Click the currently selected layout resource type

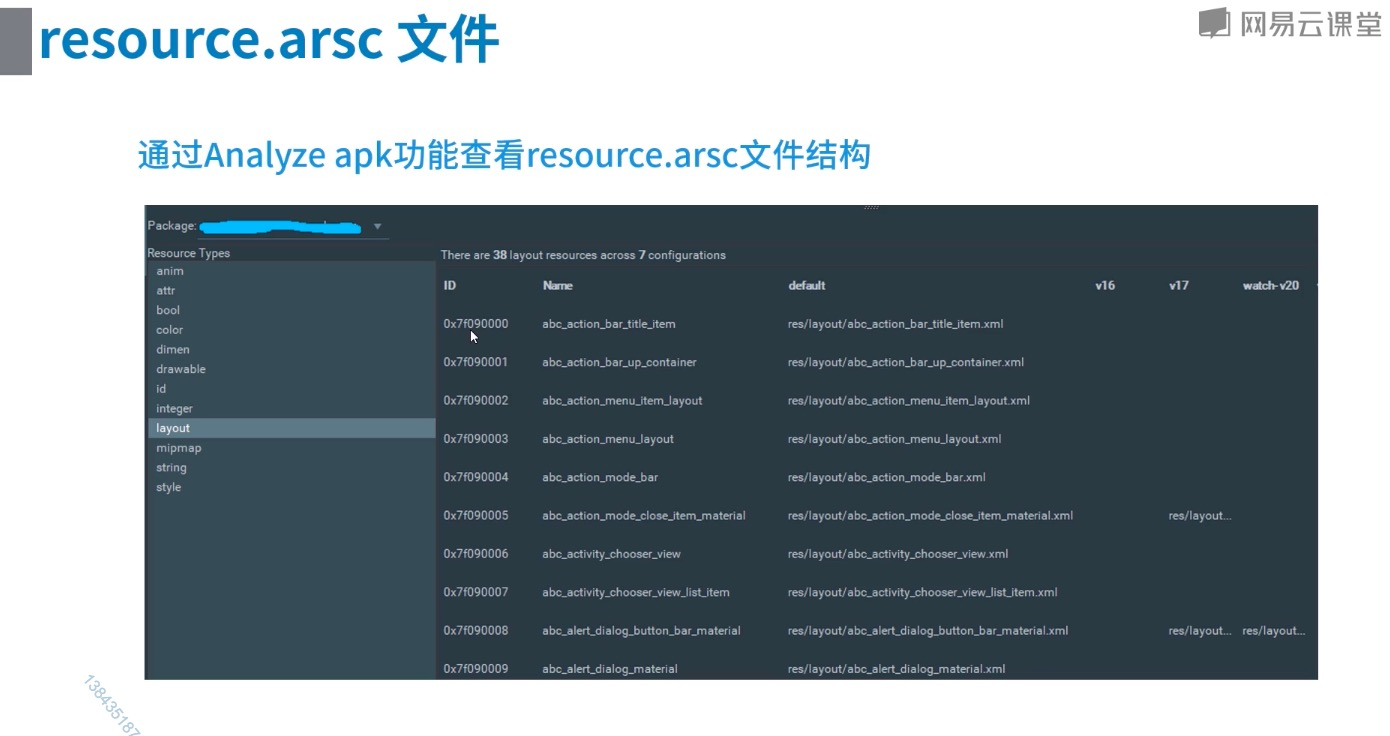(x=172, y=427)
